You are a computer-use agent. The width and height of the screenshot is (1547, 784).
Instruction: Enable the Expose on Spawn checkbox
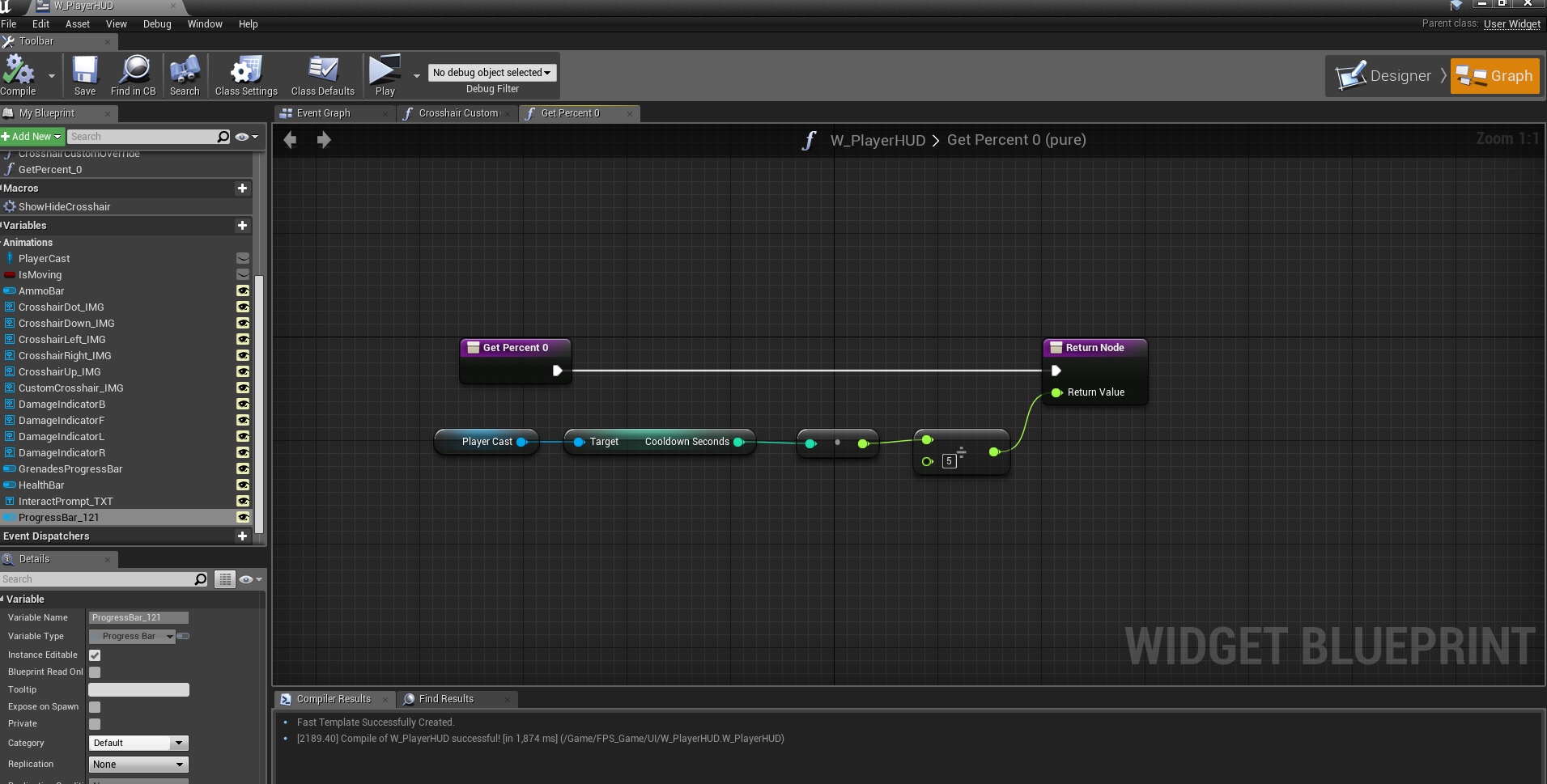(95, 707)
